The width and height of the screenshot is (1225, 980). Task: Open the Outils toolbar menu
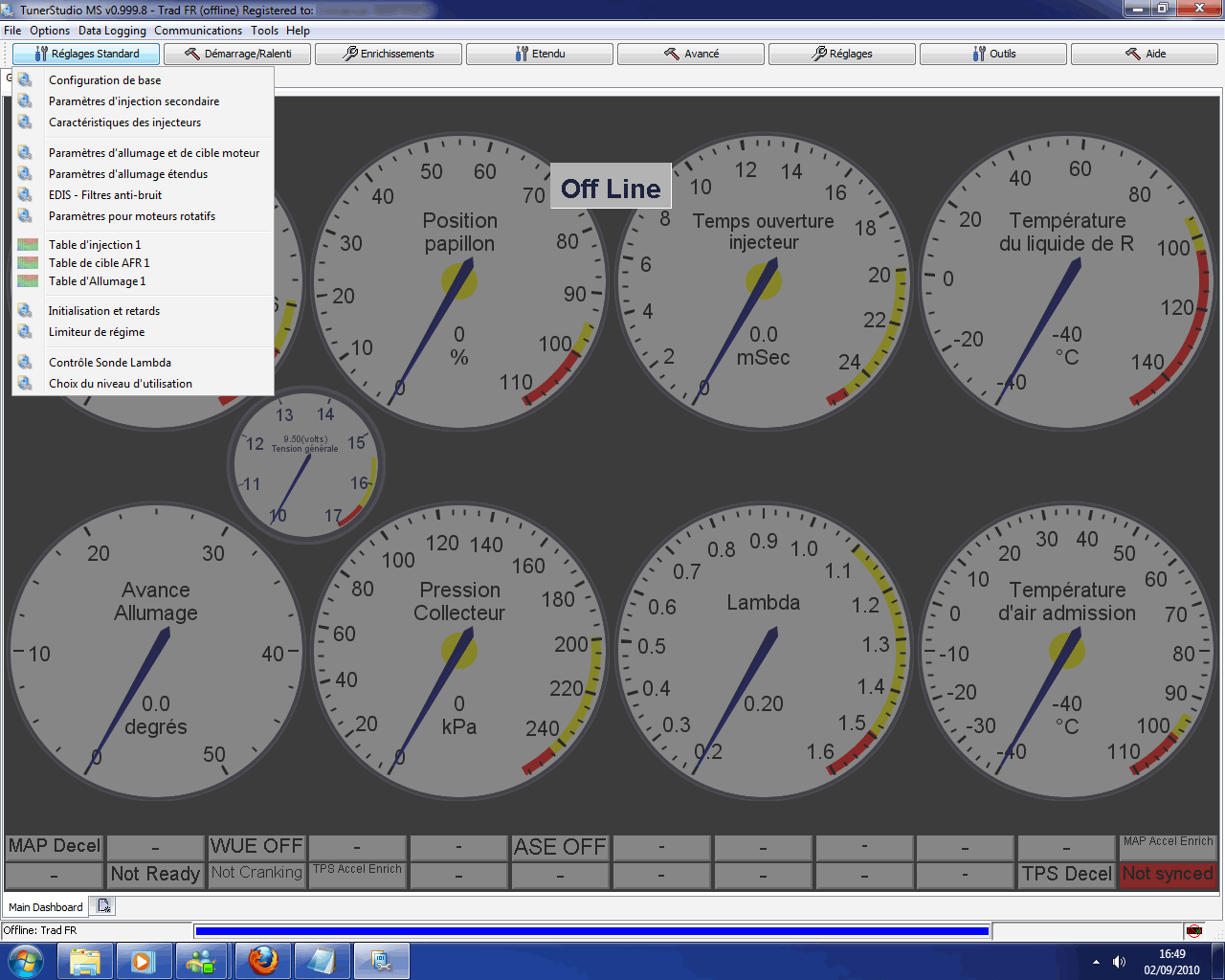[993, 54]
